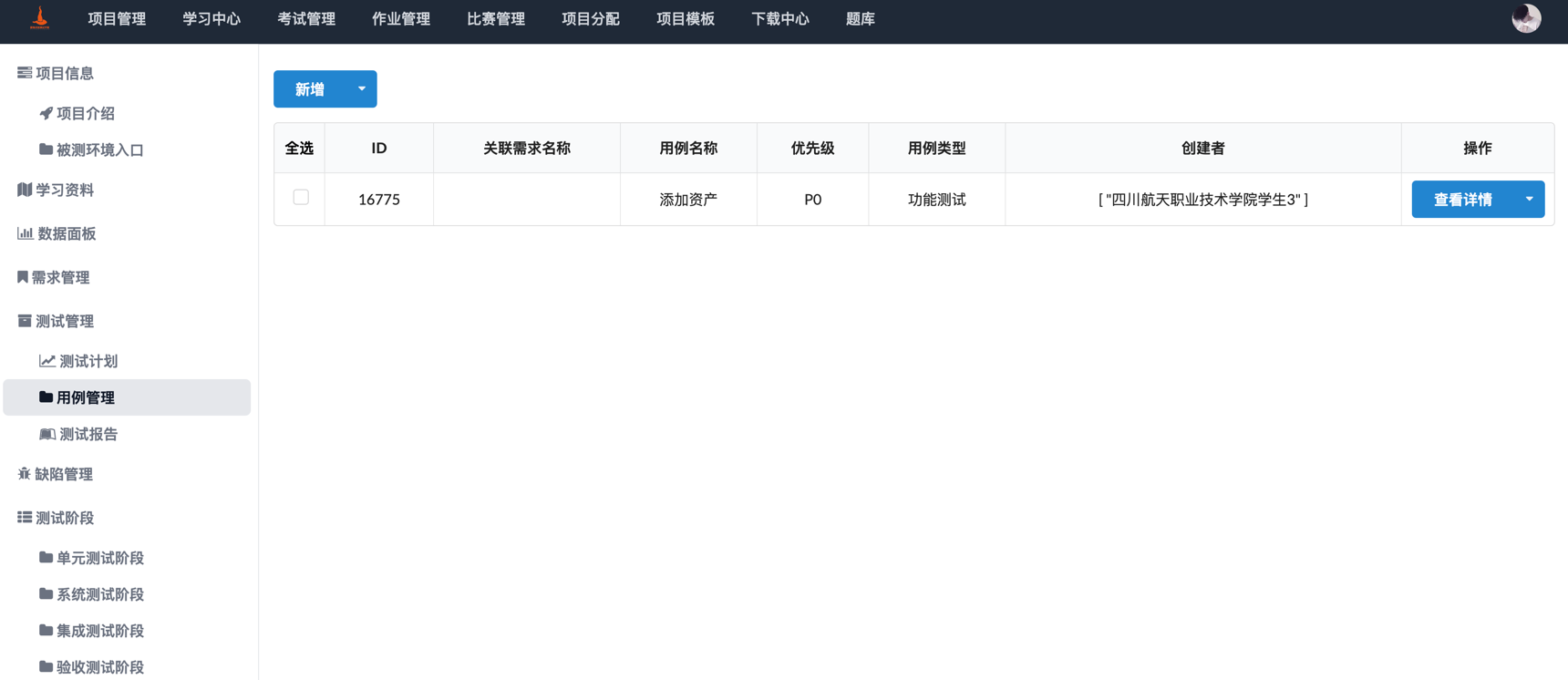Collapse the 测试管理 sidebar section

tap(65, 321)
